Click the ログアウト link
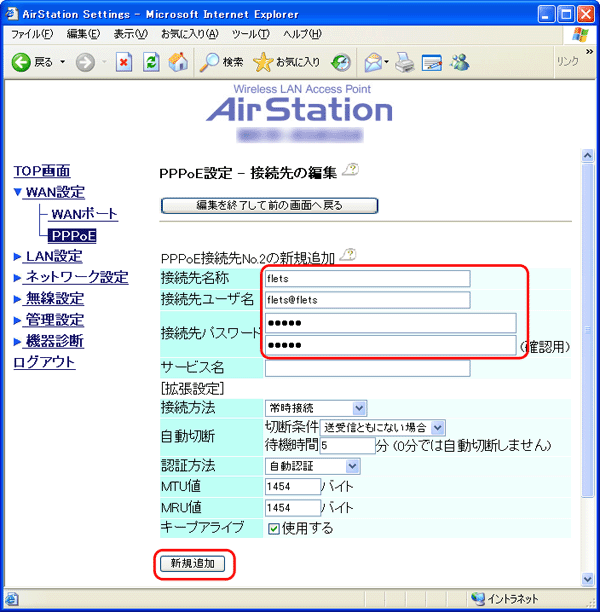Image resolution: width=600 pixels, height=612 pixels. click(x=44, y=362)
